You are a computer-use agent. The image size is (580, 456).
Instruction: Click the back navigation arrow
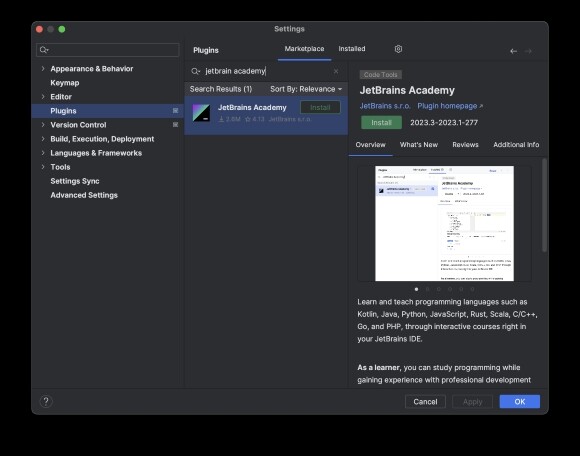click(513, 51)
